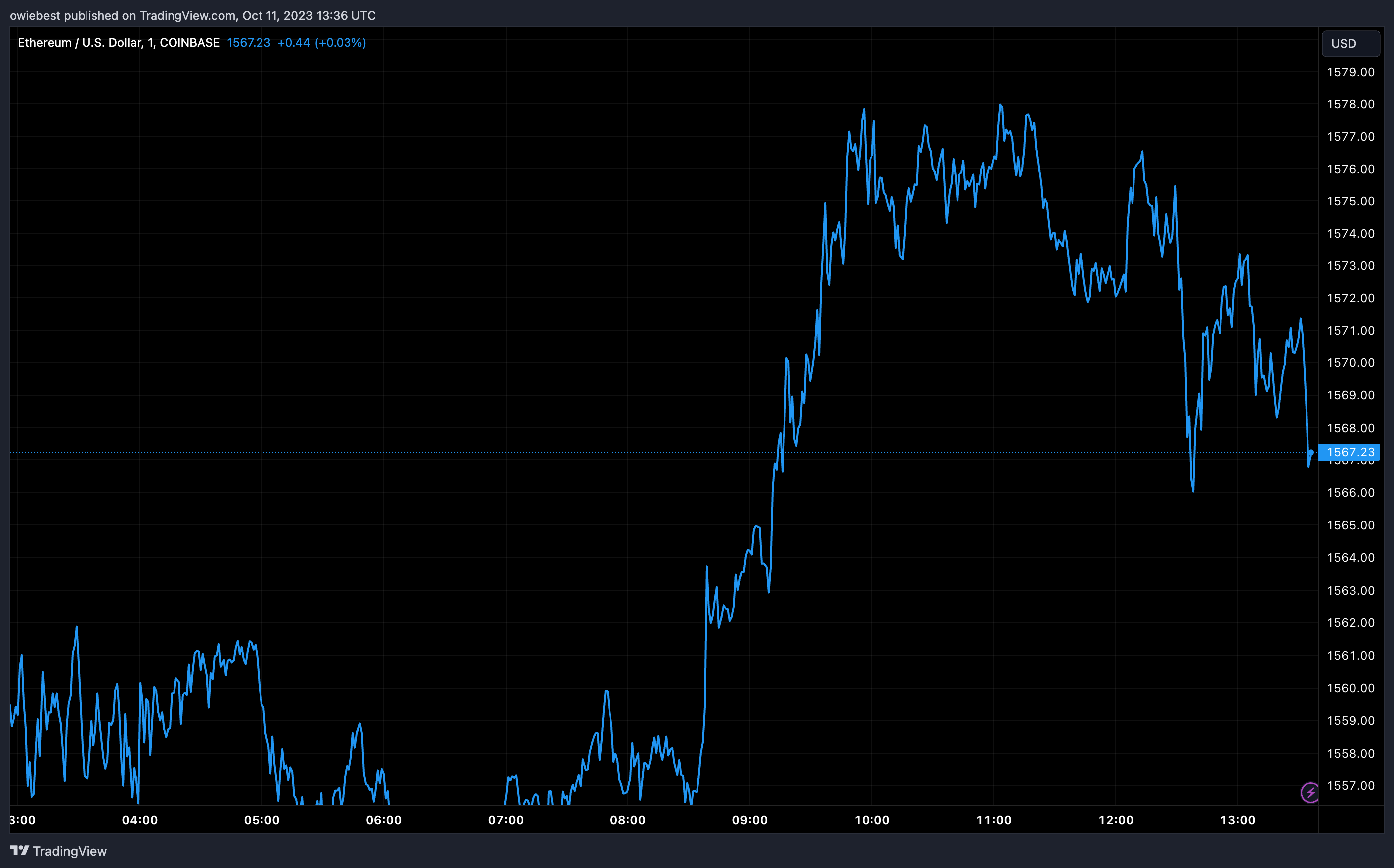The height and width of the screenshot is (868, 1394).
Task: Click the 1566.00 price axis label
Action: [1350, 493]
